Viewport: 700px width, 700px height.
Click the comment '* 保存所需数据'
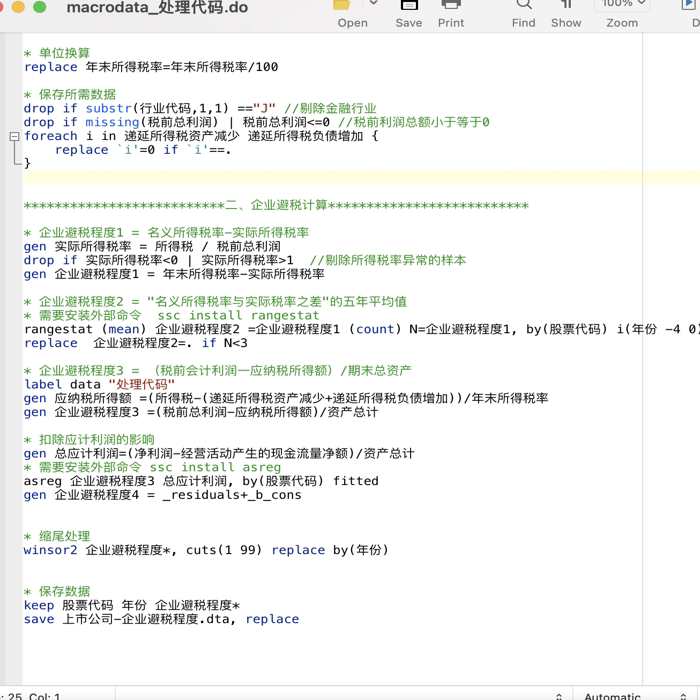tap(70, 95)
